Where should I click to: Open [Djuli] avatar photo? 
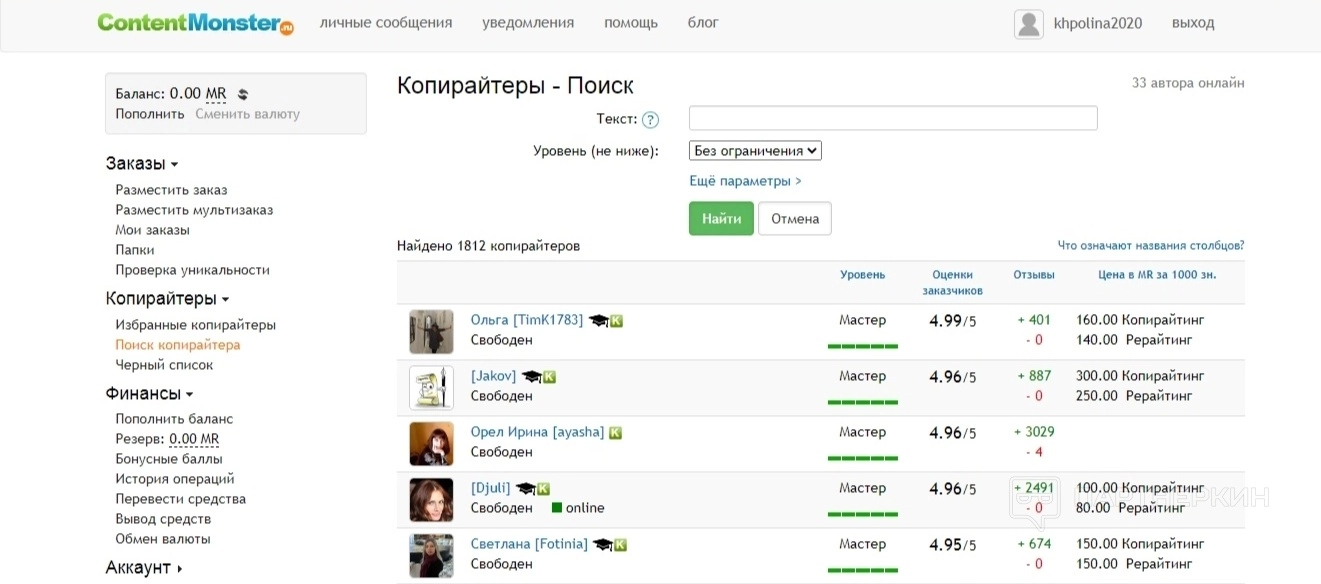pos(431,500)
